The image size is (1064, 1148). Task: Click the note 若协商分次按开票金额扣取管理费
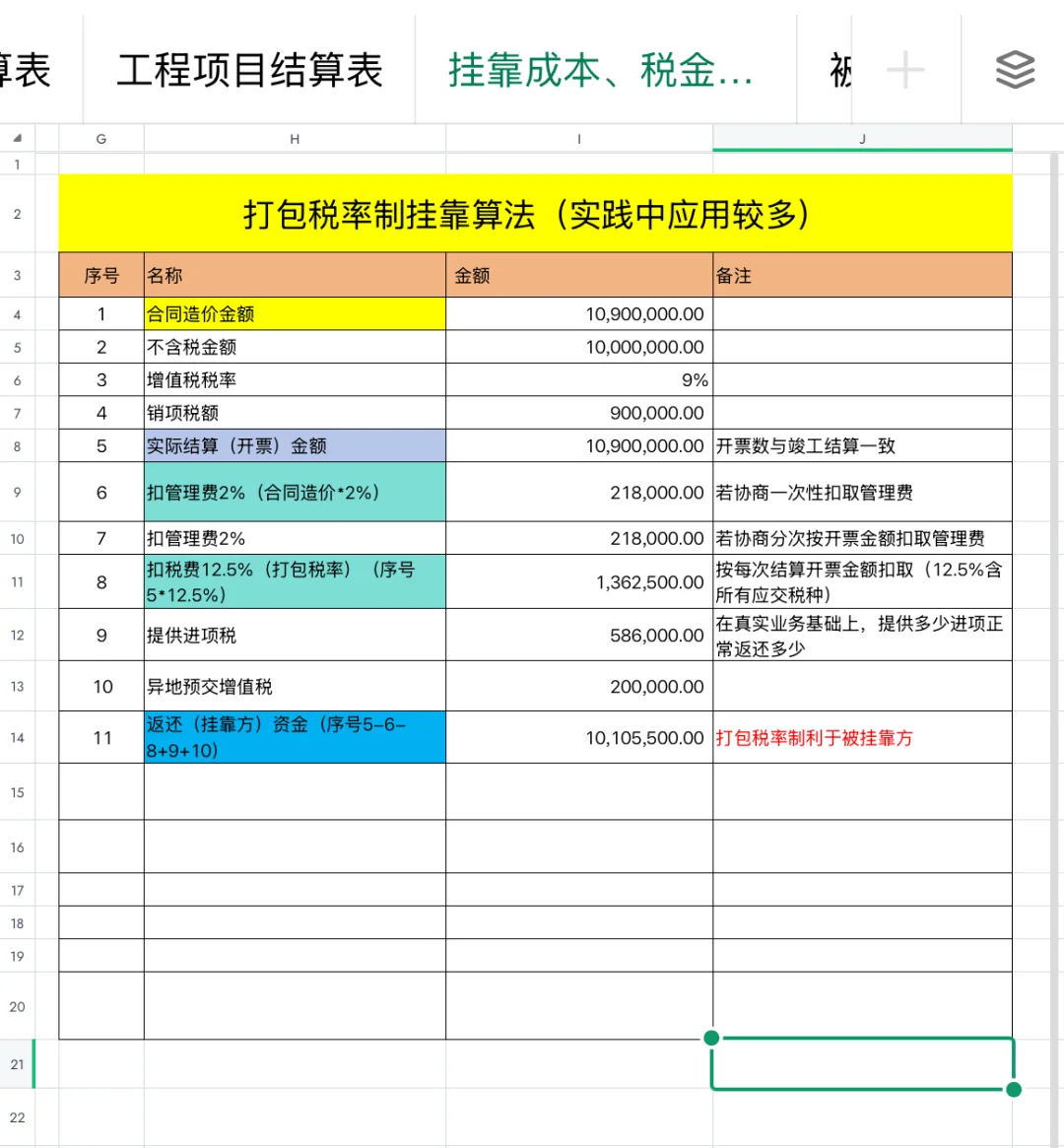(862, 538)
